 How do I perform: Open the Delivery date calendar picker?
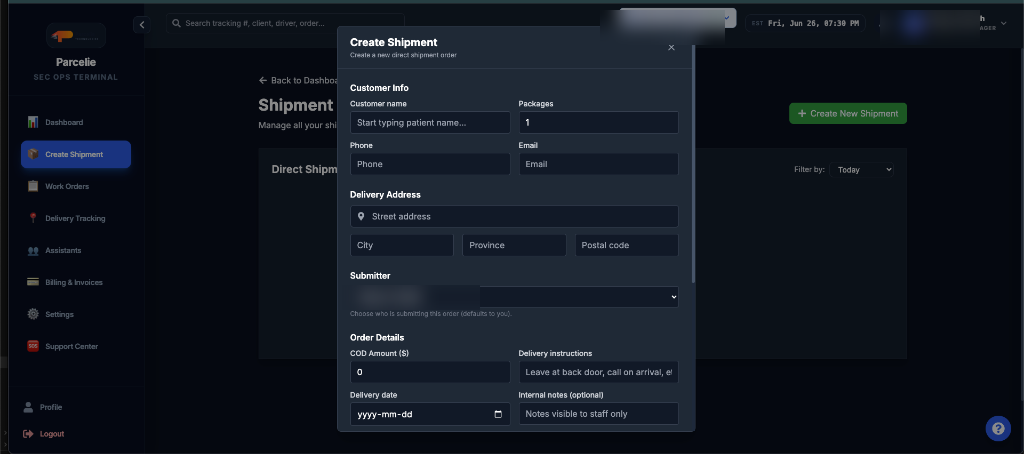coord(498,414)
